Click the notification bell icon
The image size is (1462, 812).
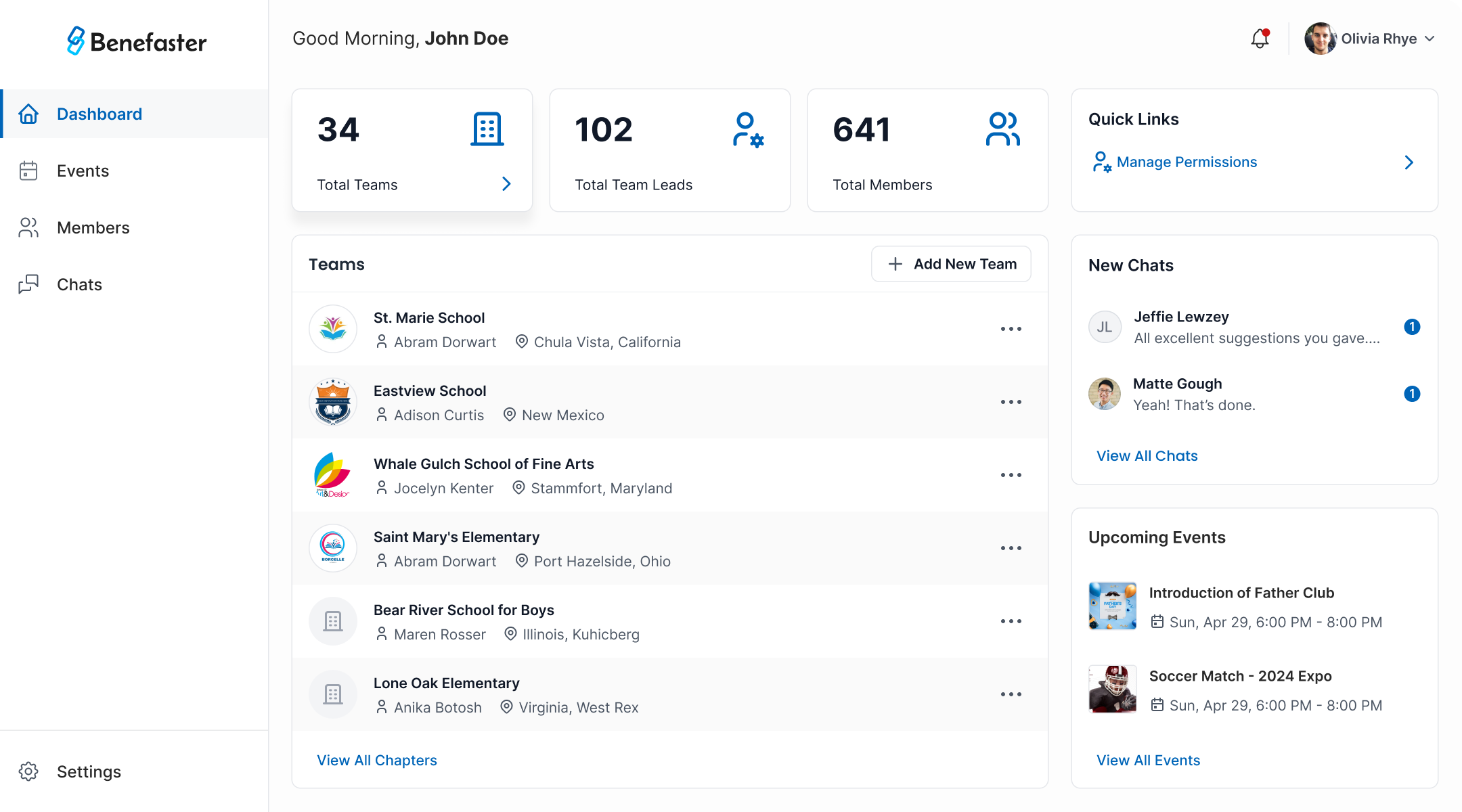coord(1260,39)
